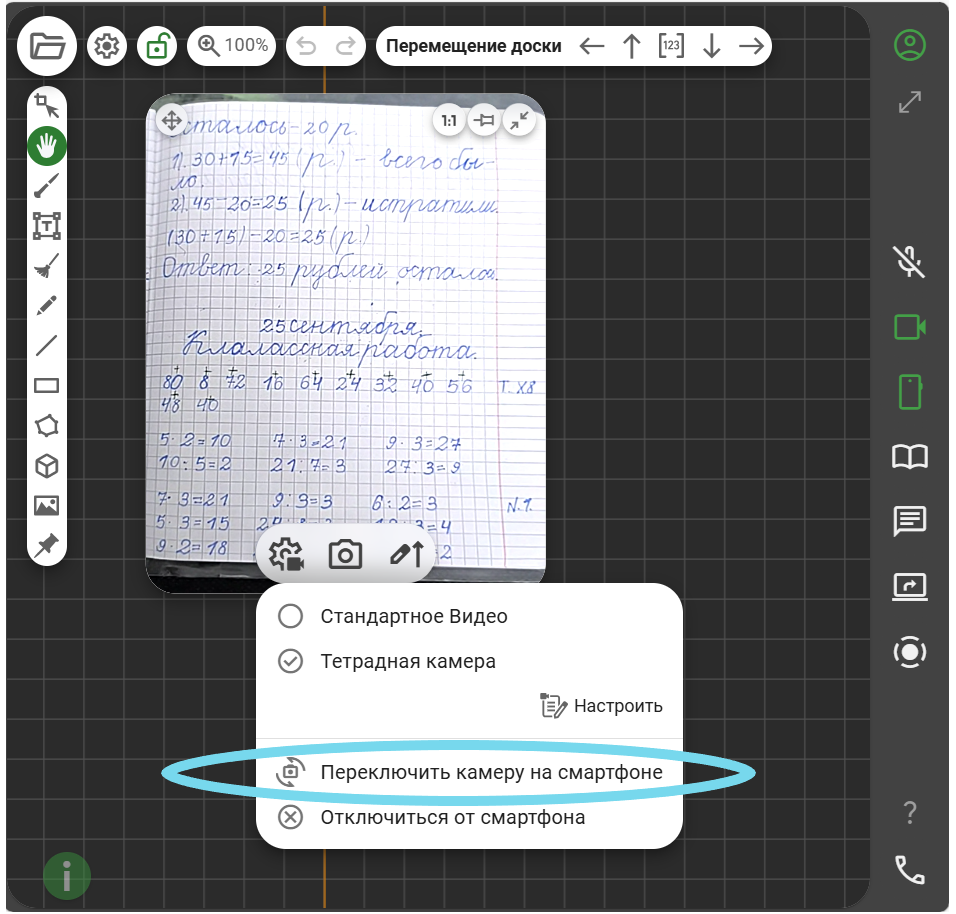Click the insert image tool
956x914 pixels.
coord(47,505)
